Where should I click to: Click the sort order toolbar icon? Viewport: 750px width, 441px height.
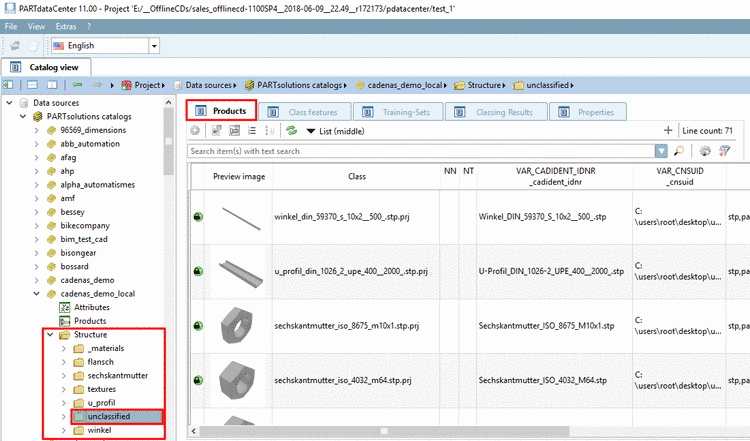tap(270, 131)
